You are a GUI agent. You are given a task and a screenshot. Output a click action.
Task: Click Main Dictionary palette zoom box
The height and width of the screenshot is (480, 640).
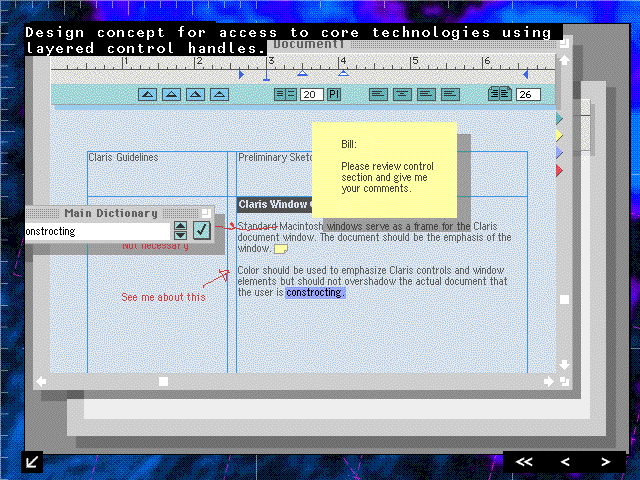[x=206, y=213]
